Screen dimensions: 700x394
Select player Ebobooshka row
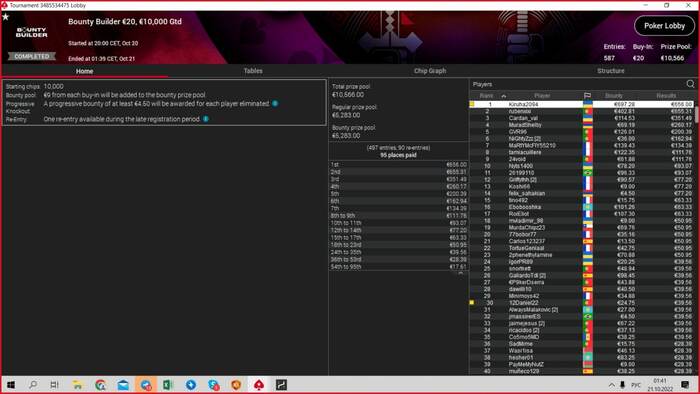click(x=581, y=207)
